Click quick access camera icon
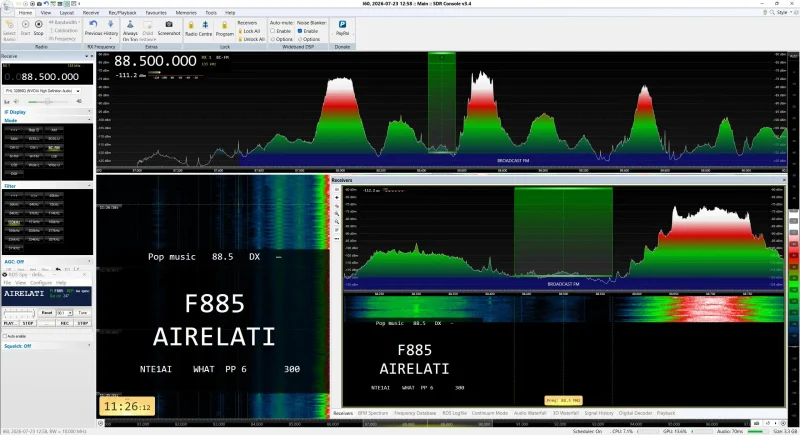This screenshot has height=435, width=800. point(39,4)
